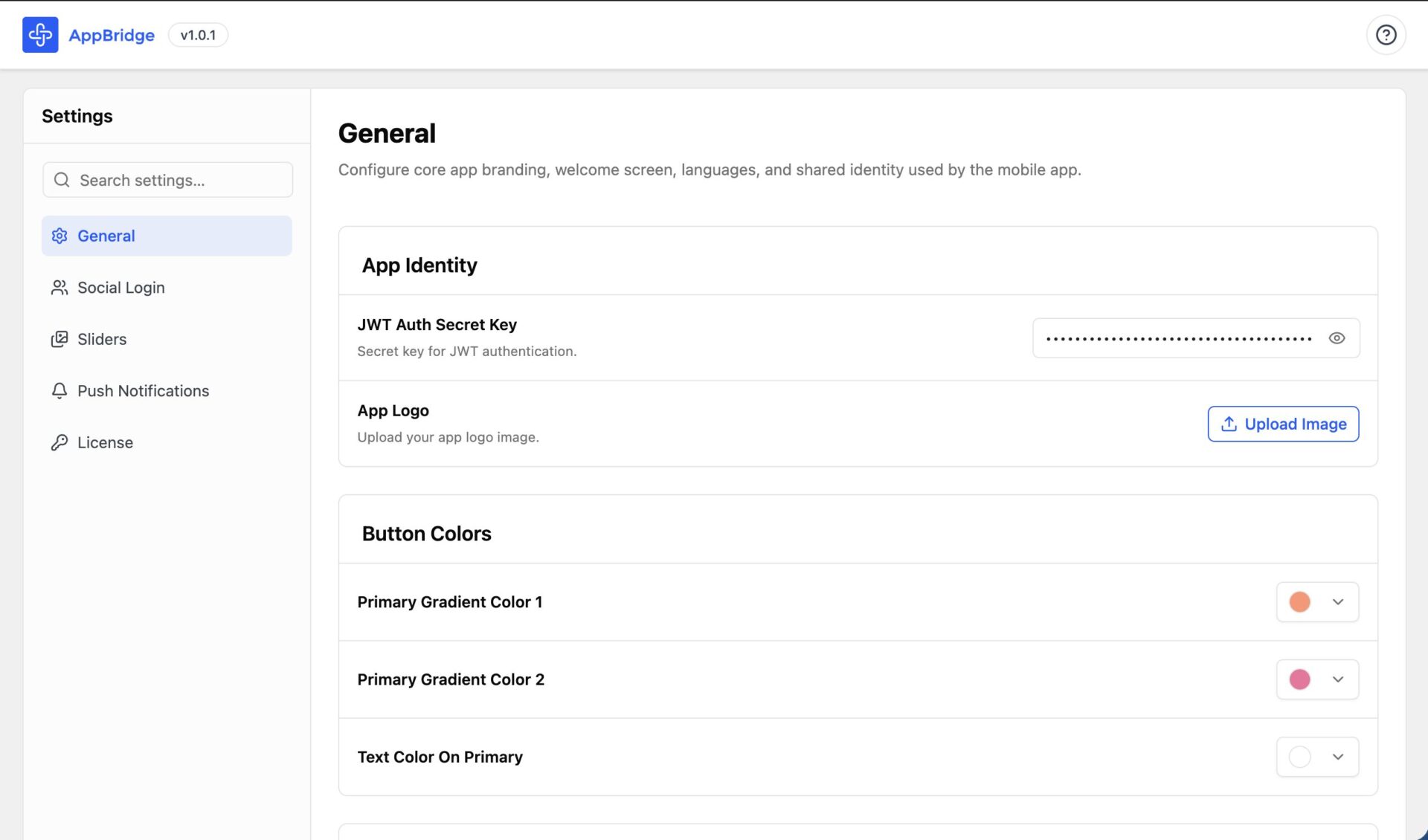Select the General settings menu item
The height and width of the screenshot is (840, 1428).
(167, 236)
